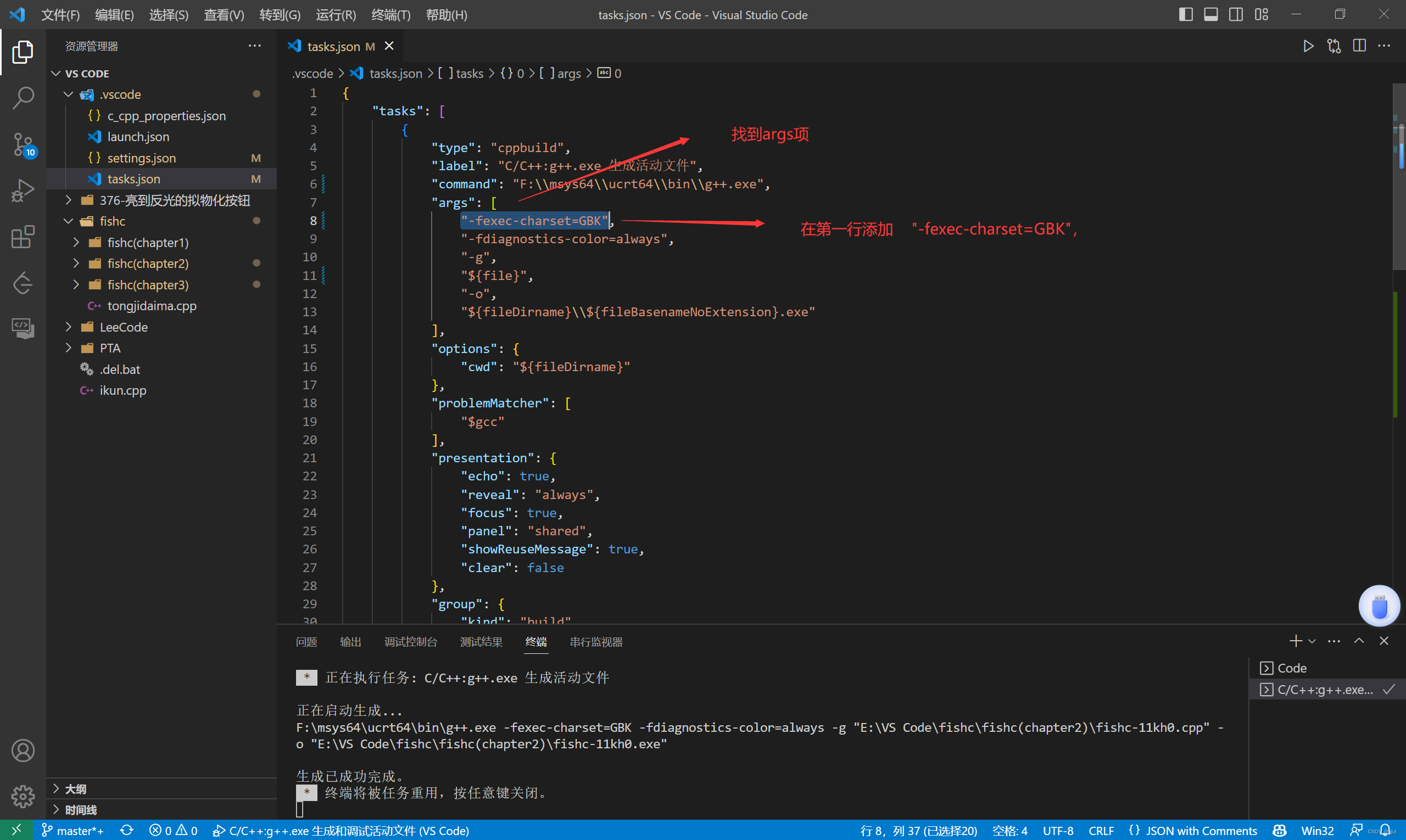Toggle the bottom panel visibility

(x=1210, y=14)
